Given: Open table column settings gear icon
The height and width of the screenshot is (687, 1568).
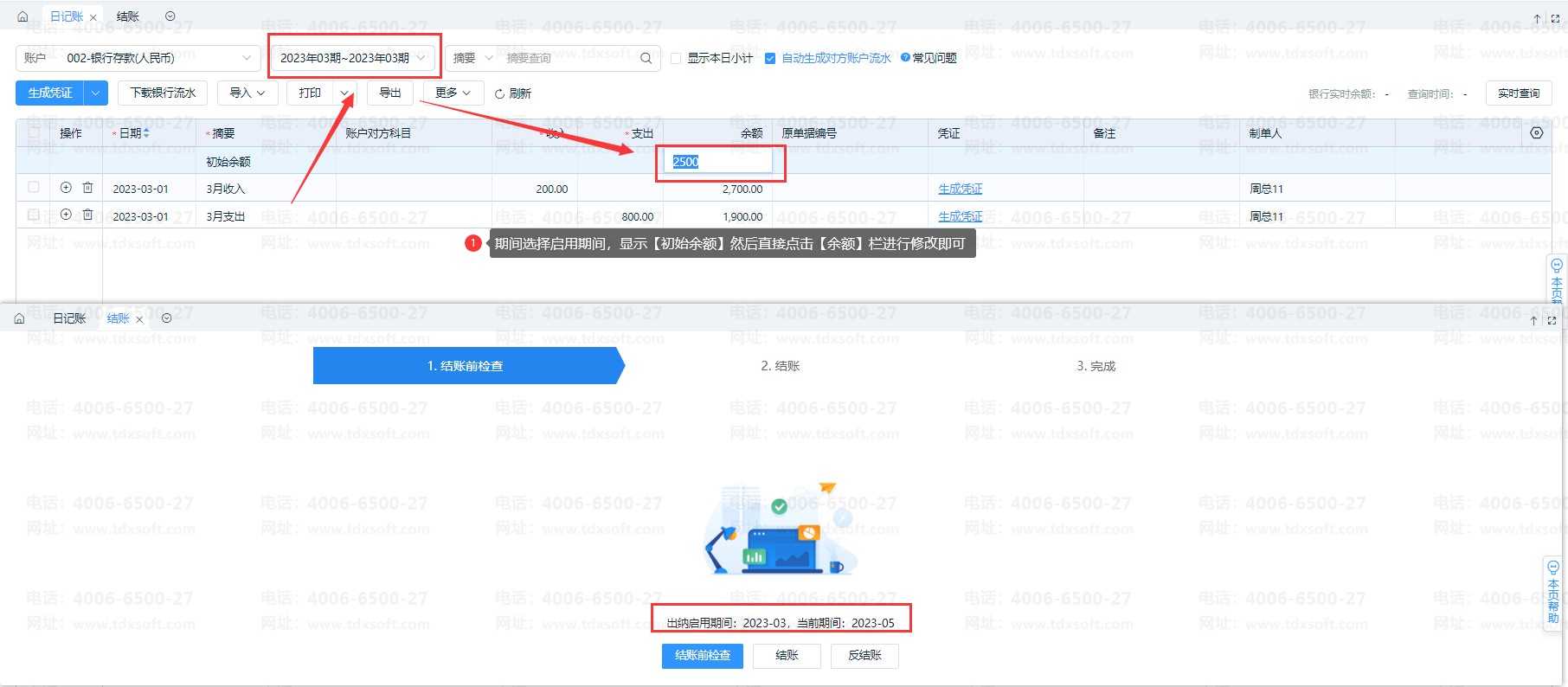Looking at the screenshot, I should 1536,133.
